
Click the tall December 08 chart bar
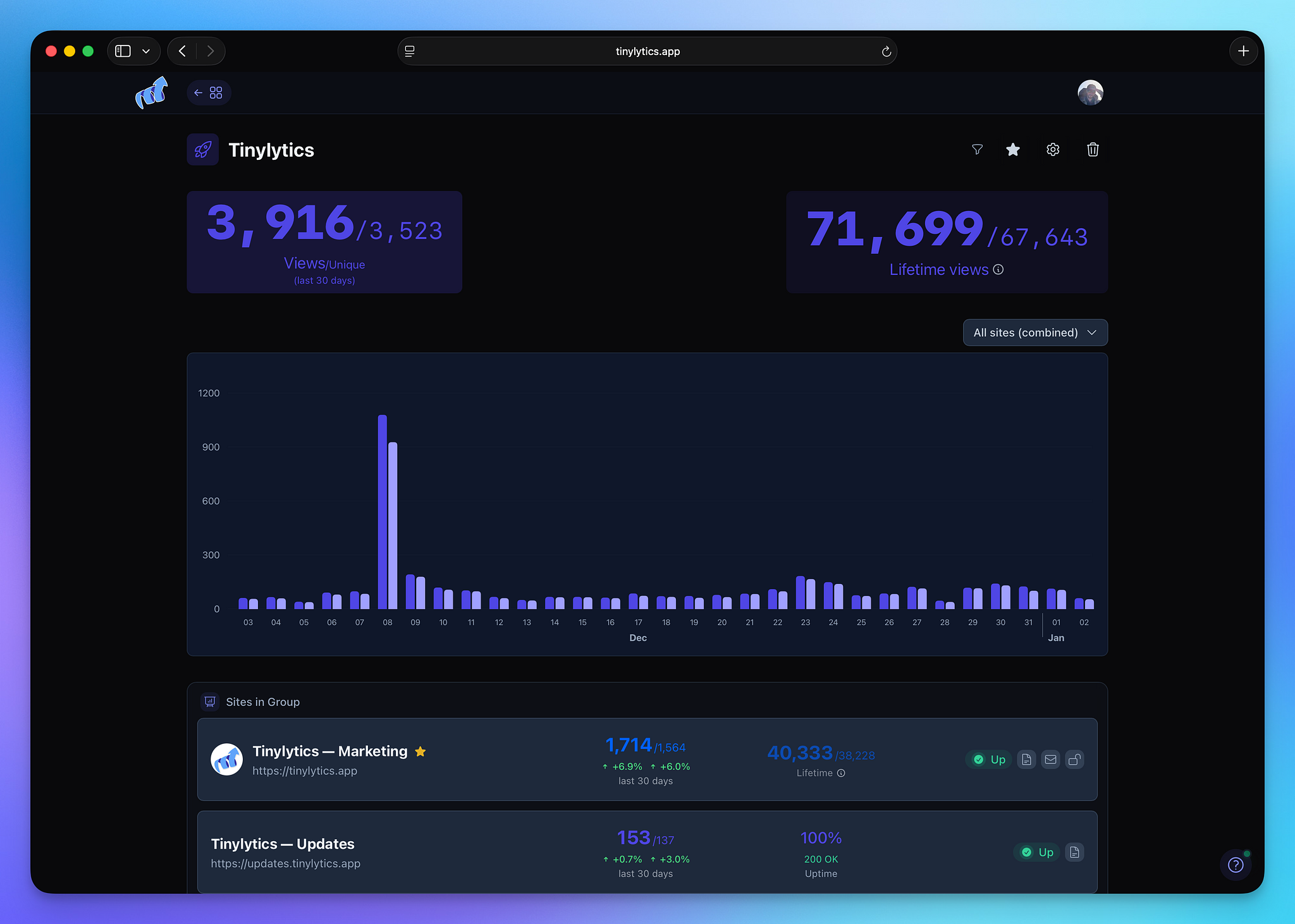[x=383, y=512]
